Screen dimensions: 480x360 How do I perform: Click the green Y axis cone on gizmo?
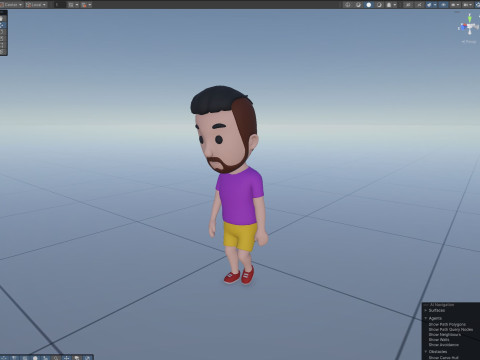[470, 18]
